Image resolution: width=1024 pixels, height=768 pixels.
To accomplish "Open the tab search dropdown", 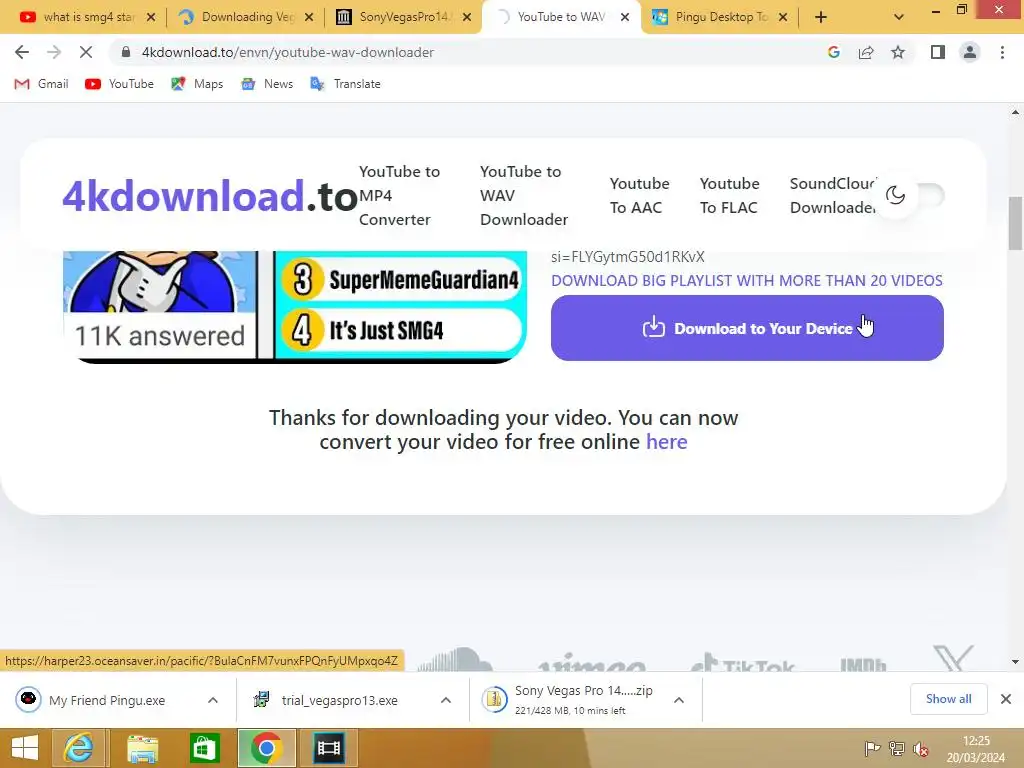I will tap(899, 17).
